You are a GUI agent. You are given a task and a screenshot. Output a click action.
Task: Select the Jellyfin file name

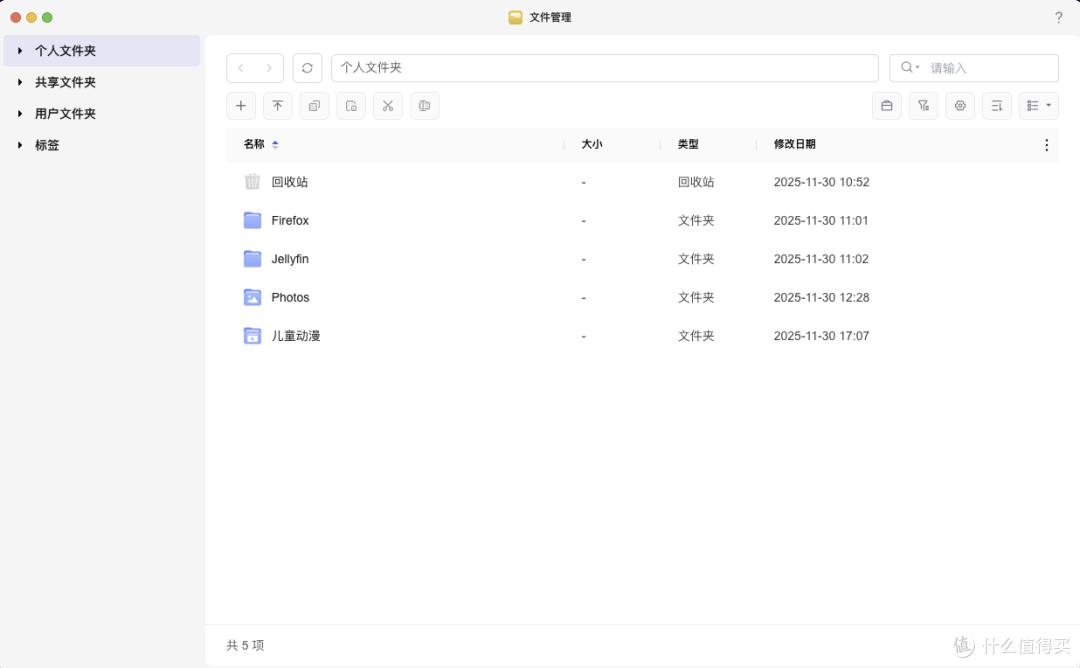click(290, 259)
